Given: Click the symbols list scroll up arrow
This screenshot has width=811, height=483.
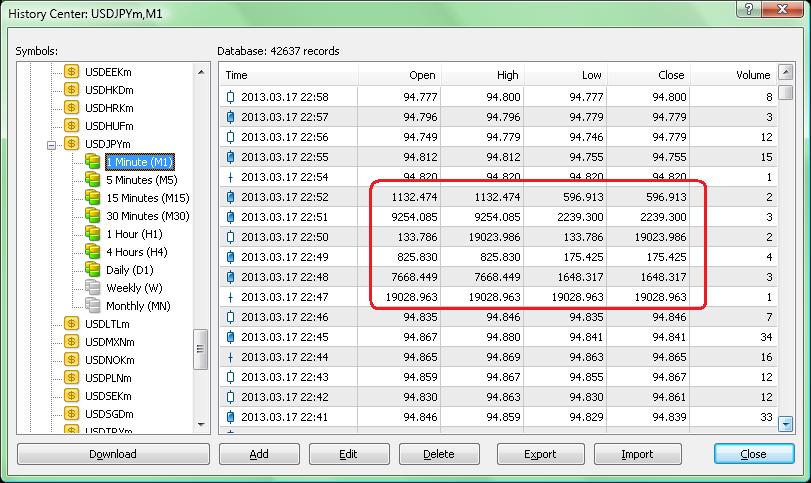Looking at the screenshot, I should 201,72.
